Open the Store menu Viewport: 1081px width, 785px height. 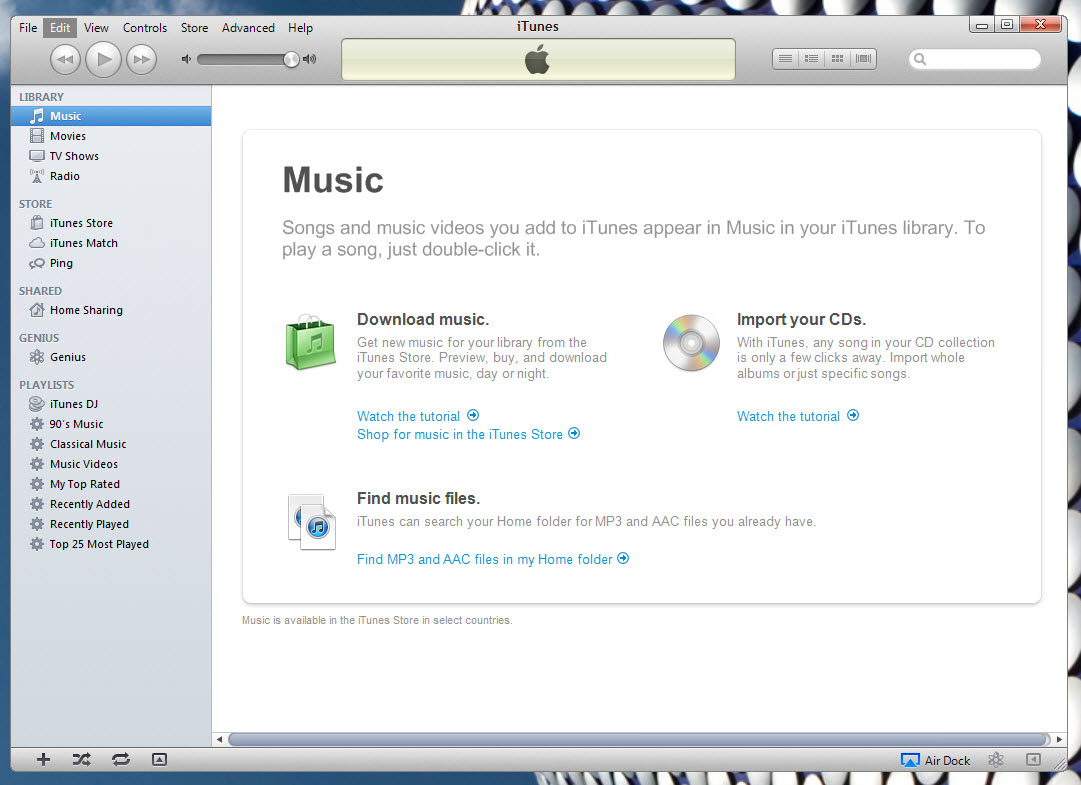pyautogui.click(x=194, y=28)
